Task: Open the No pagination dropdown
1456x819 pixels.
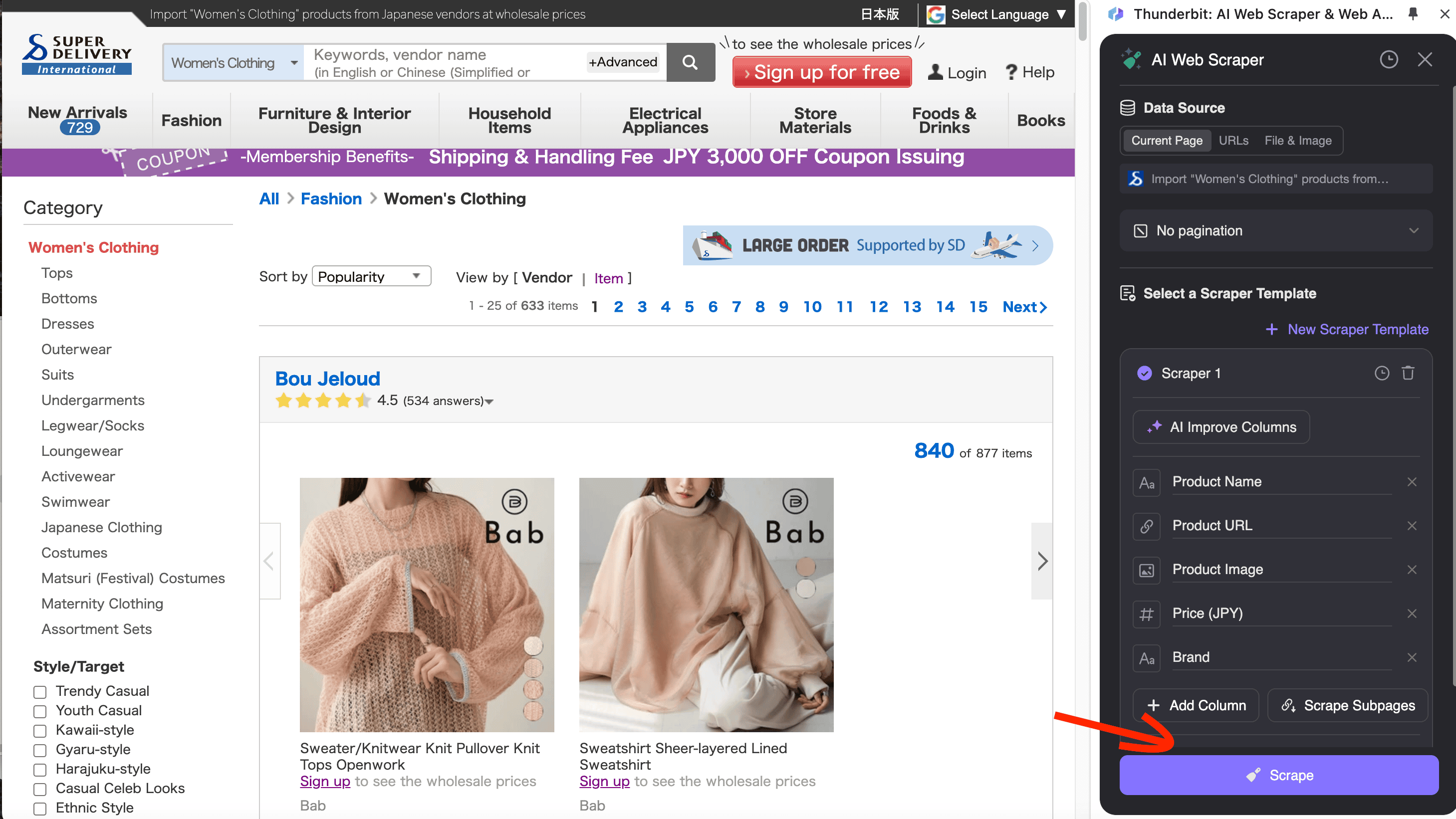Action: tap(1276, 230)
